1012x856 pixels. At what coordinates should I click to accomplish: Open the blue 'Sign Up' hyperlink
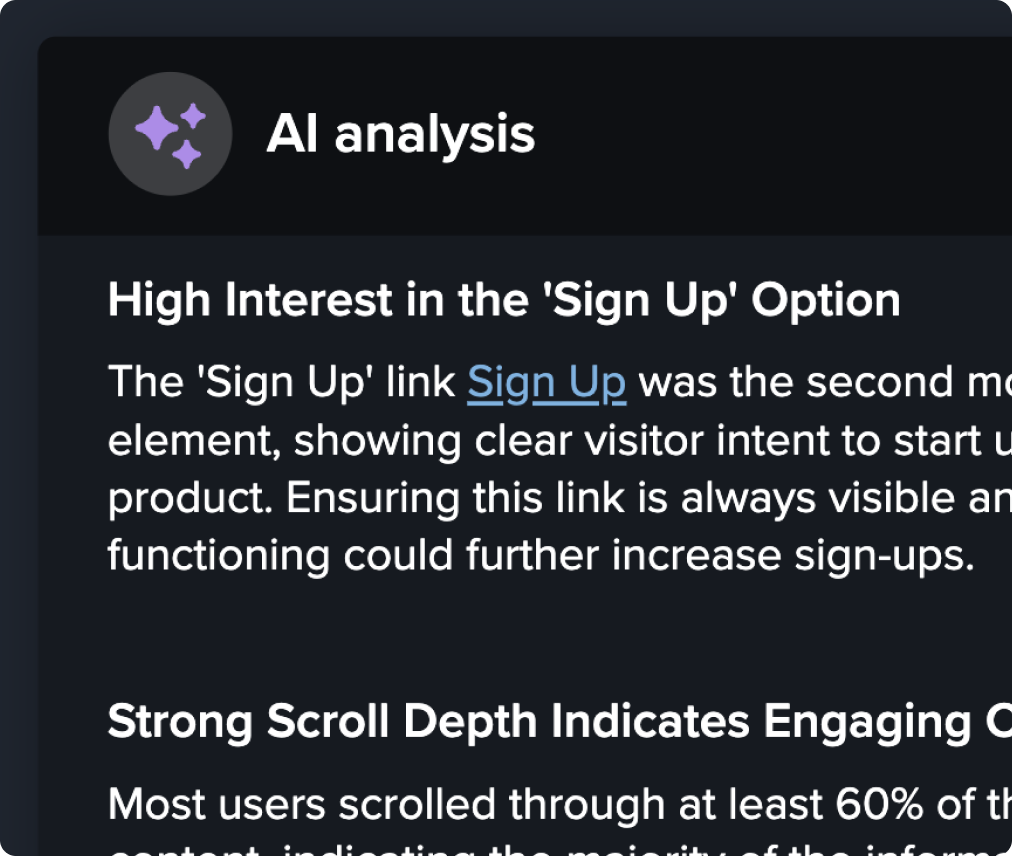click(546, 383)
